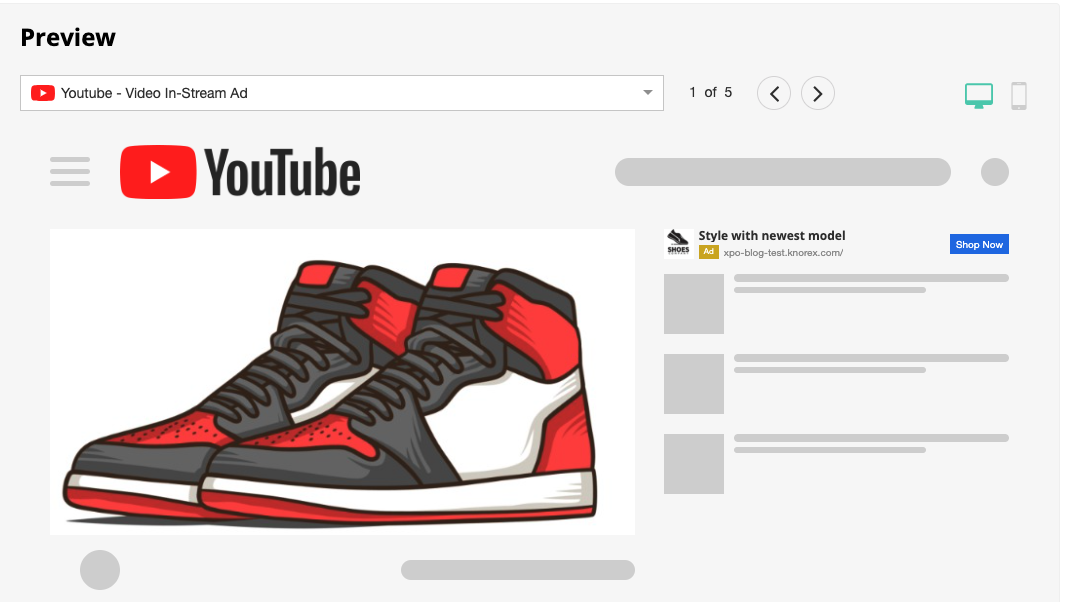Click the hamburger menu icon beside YouTube logo
The image size is (1065, 602).
[x=70, y=171]
